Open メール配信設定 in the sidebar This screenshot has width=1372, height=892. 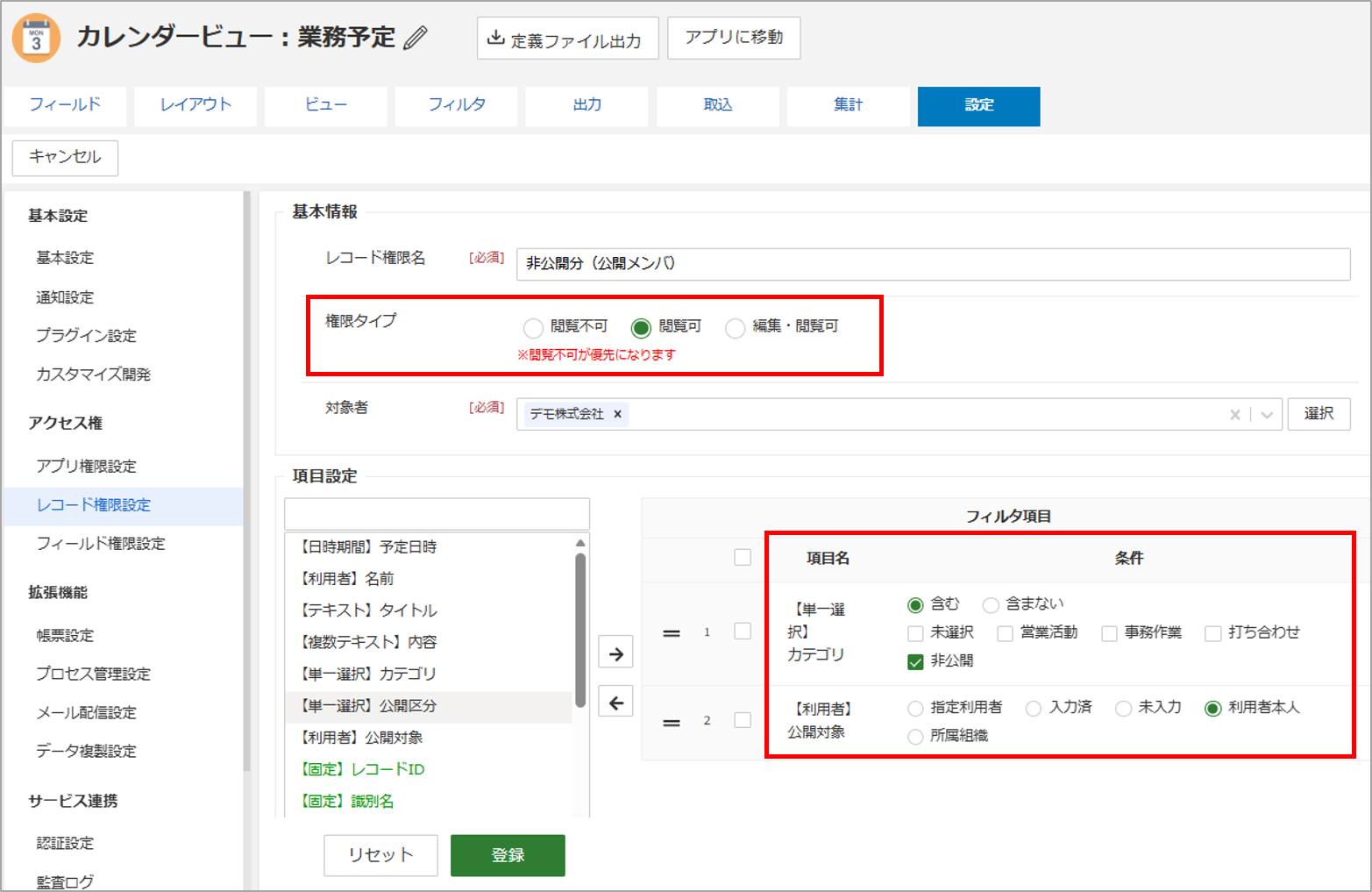click(86, 713)
